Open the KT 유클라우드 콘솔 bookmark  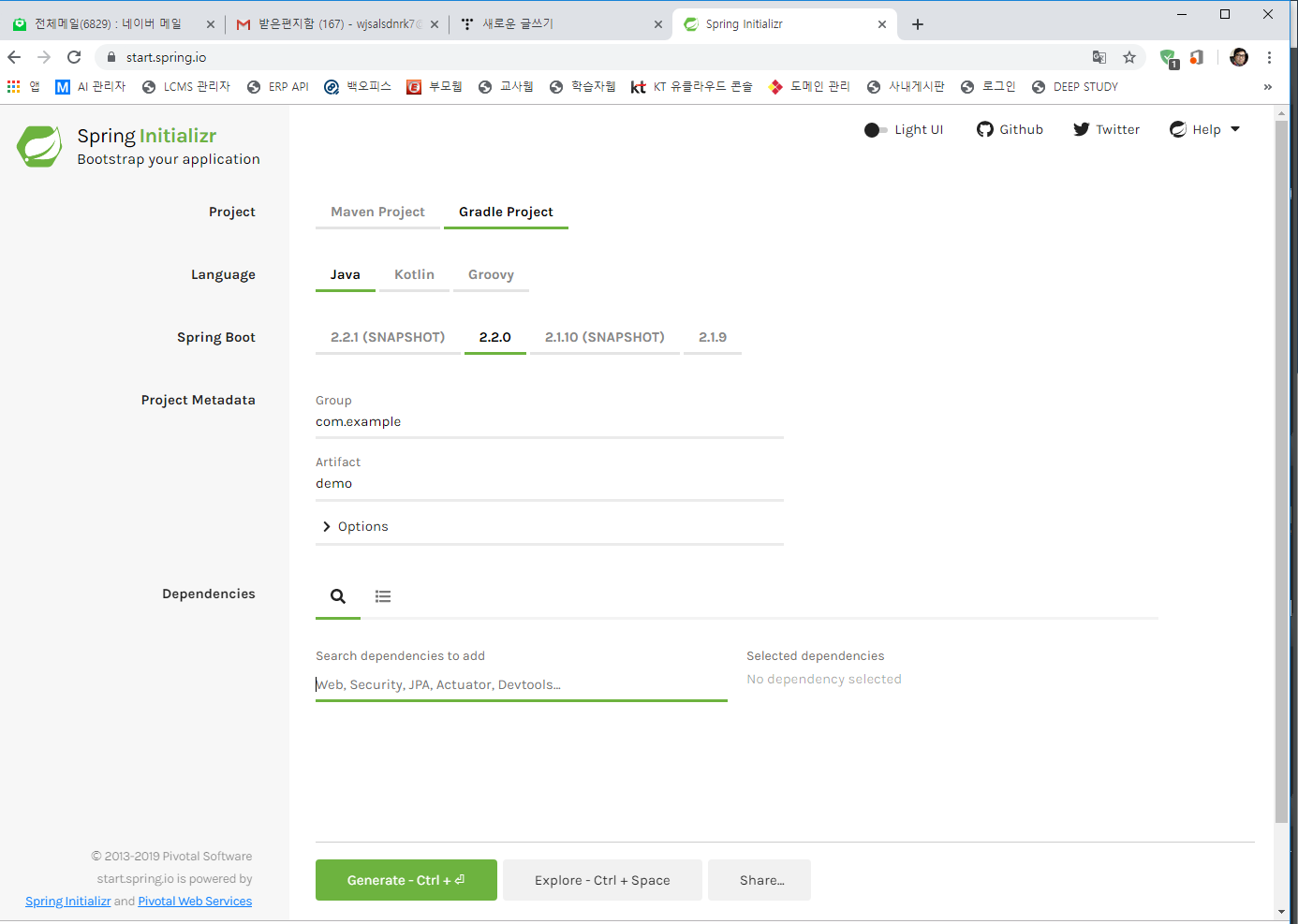tap(692, 87)
